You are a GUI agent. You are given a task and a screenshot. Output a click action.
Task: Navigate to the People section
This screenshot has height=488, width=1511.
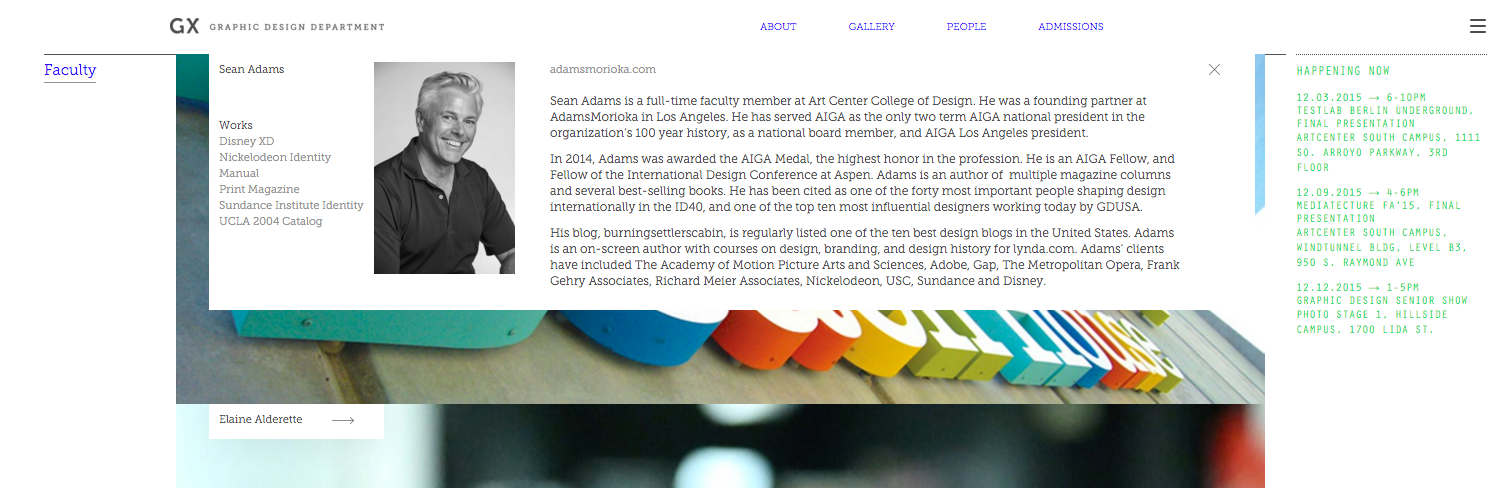(x=966, y=27)
